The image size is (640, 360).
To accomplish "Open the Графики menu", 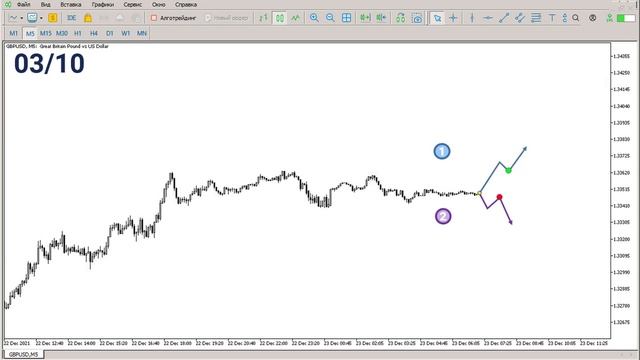I will tap(102, 5).
